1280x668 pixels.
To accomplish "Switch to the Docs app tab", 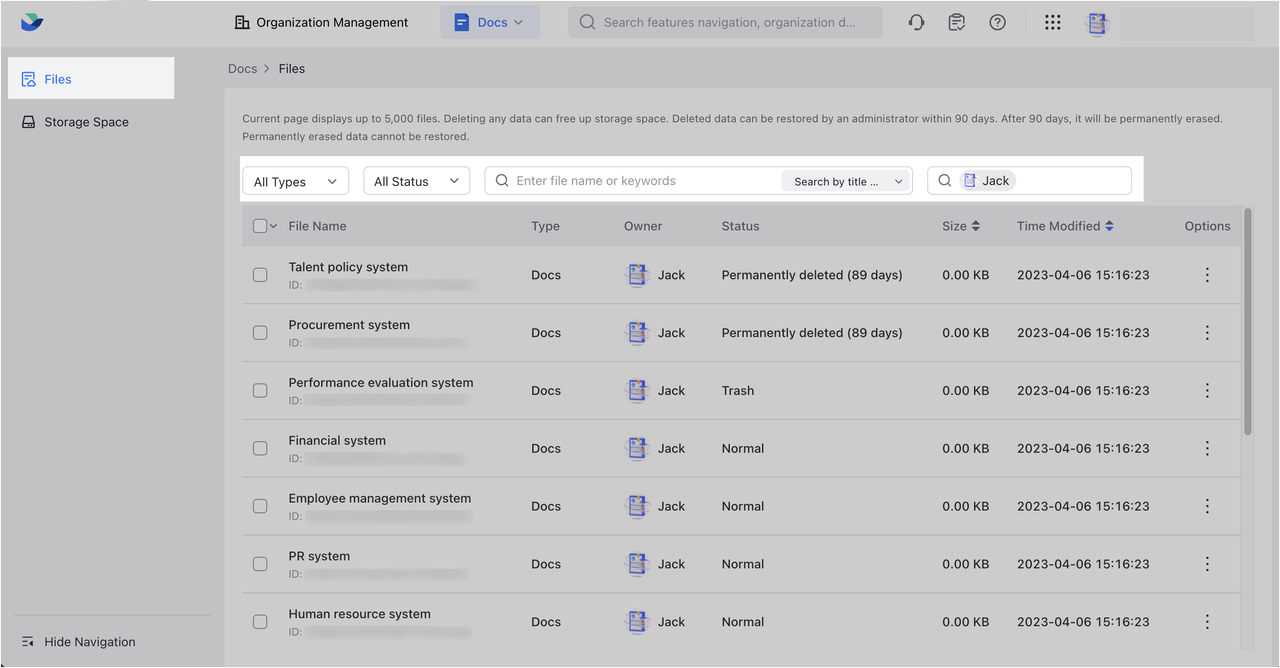I will (x=489, y=21).
